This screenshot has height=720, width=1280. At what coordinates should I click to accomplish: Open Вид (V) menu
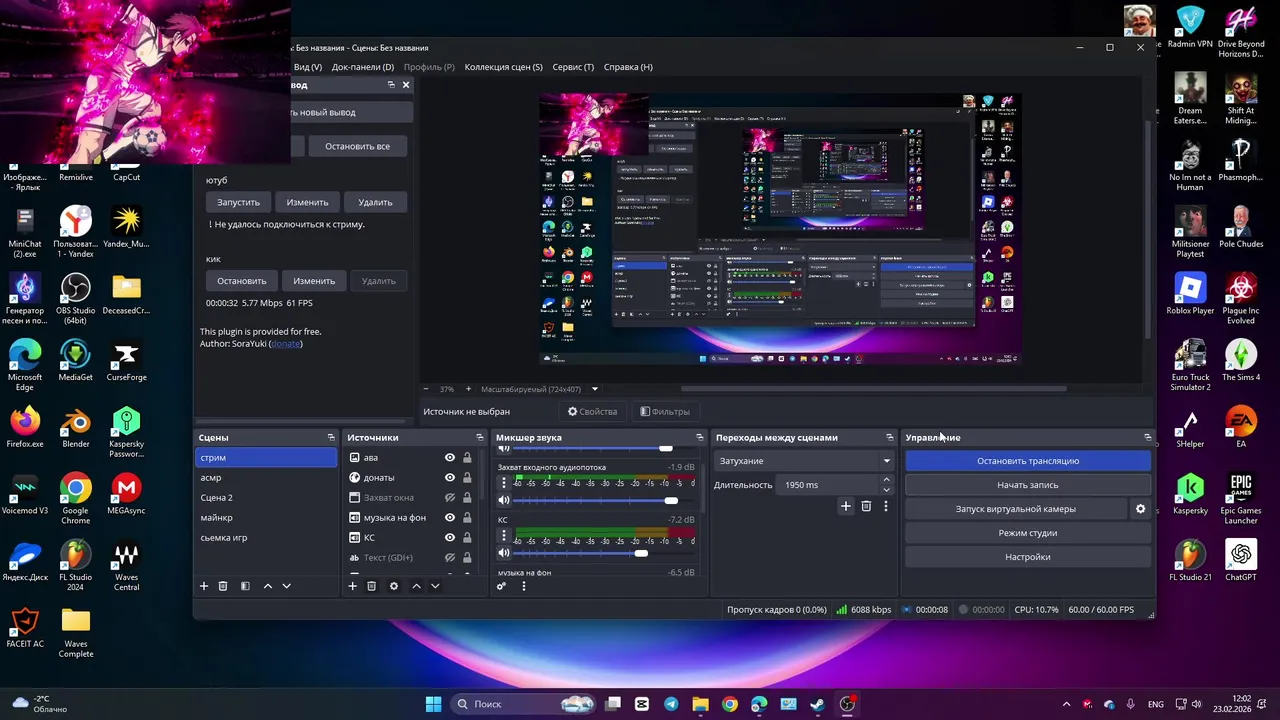click(x=308, y=67)
